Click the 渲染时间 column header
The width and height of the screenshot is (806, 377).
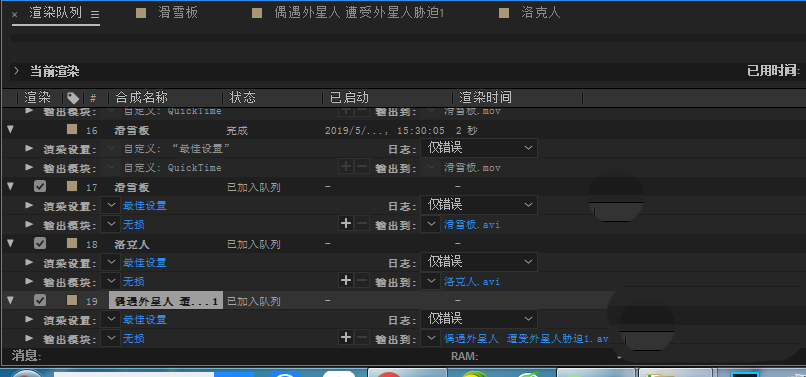(485, 98)
